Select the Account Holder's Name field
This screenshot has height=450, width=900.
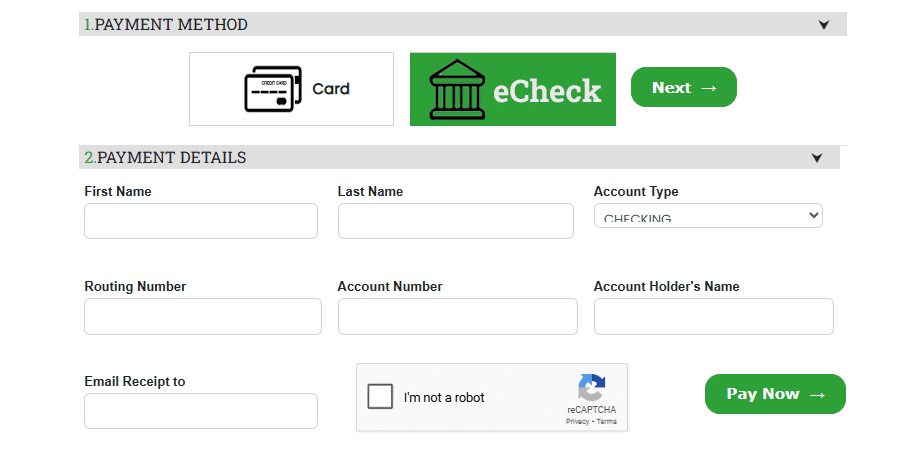[x=713, y=316]
